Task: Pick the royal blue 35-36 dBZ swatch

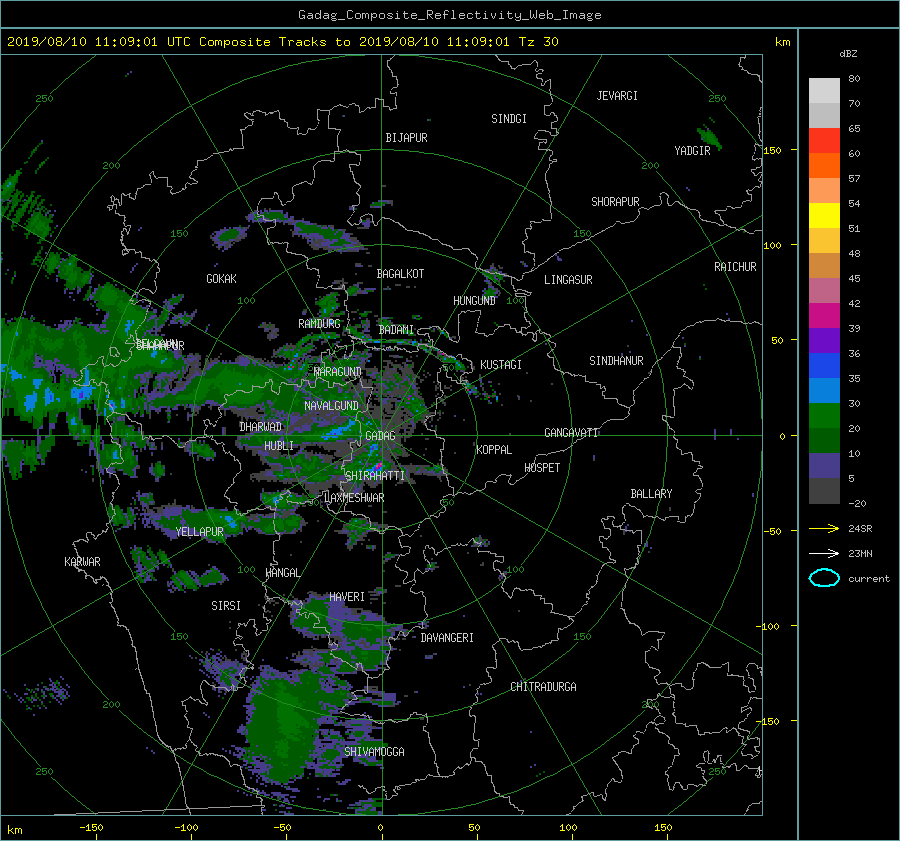Action: [x=824, y=366]
